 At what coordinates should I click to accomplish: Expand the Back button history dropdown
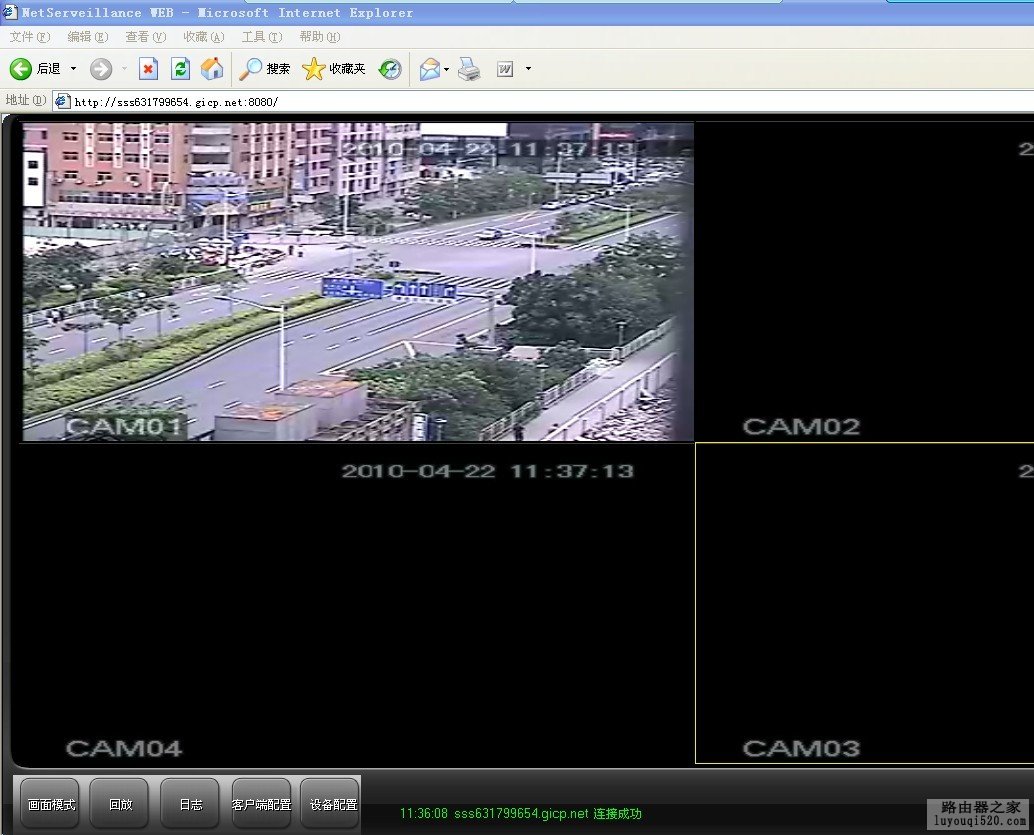pyautogui.click(x=73, y=69)
